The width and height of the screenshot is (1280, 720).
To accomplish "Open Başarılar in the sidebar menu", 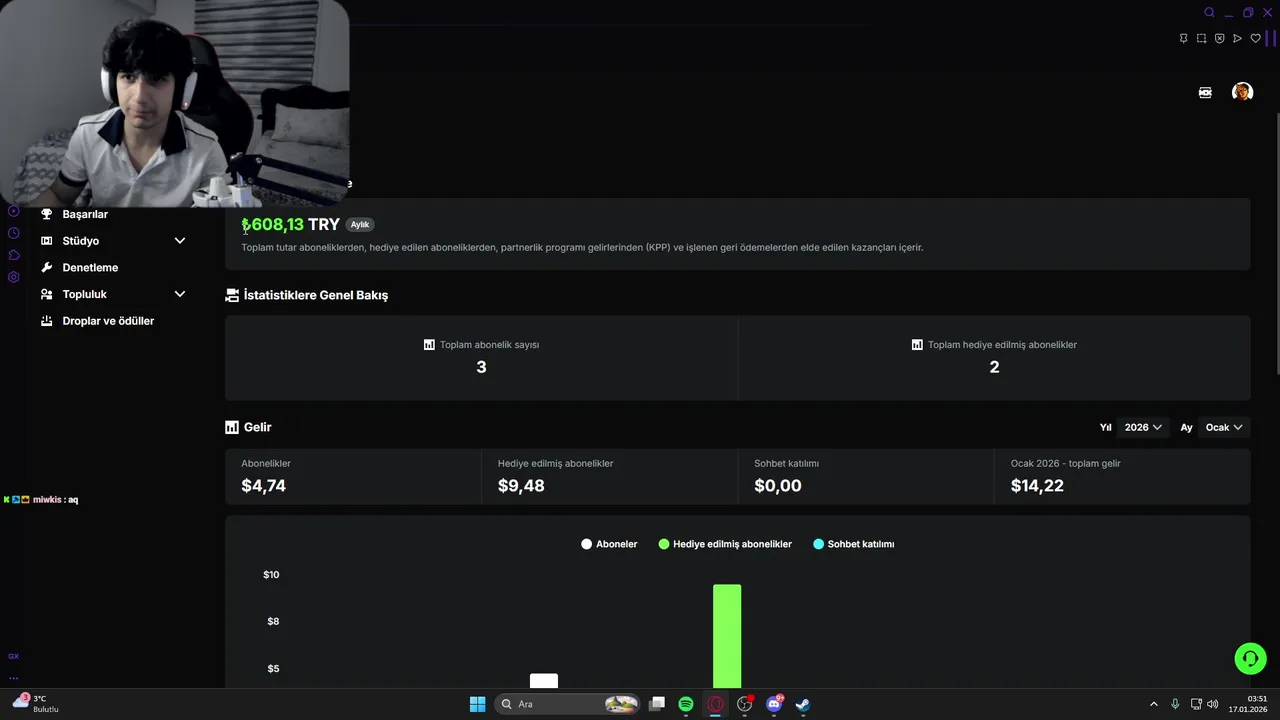I will 85,214.
